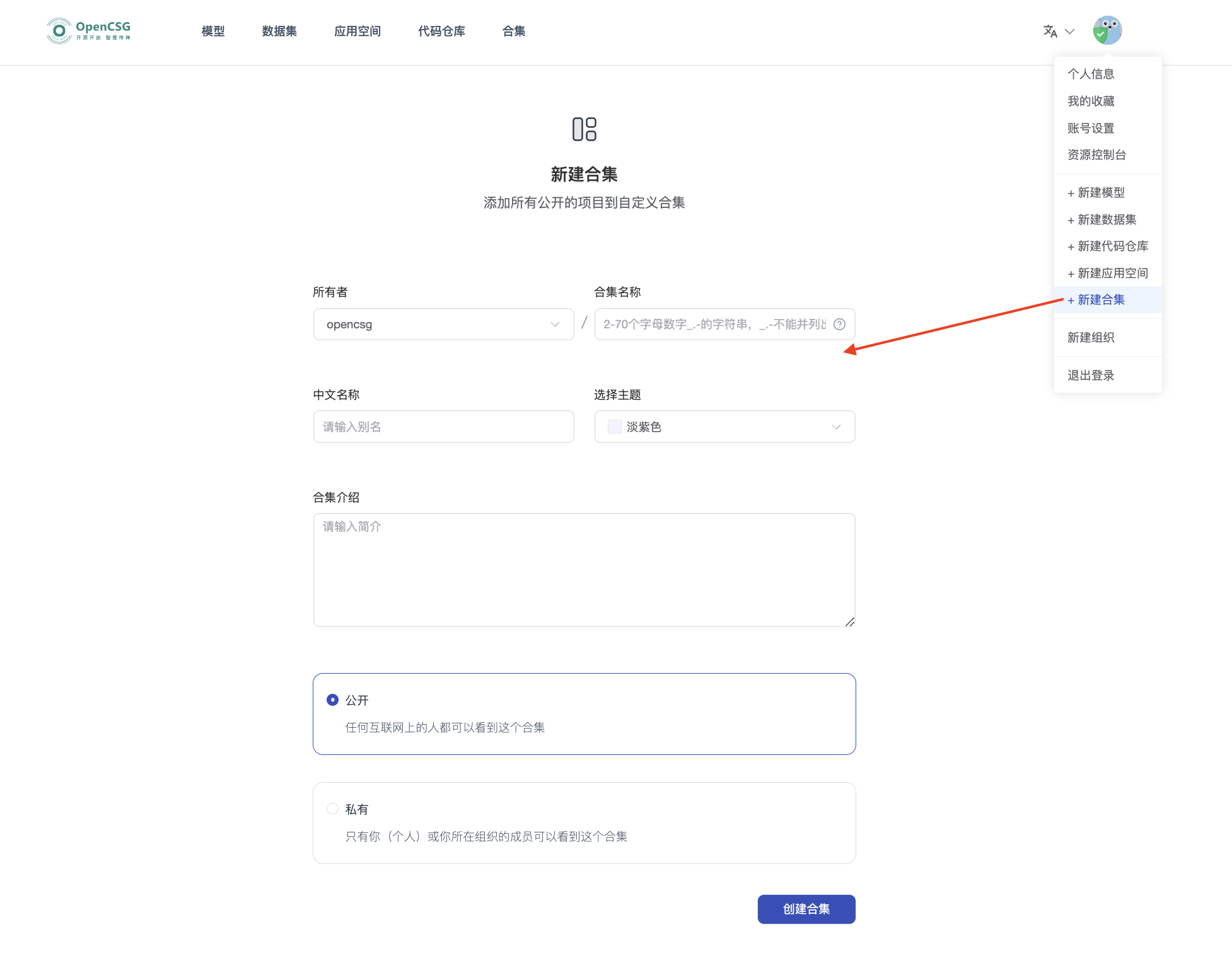The image size is (1232, 973).
Task: Click the collection grid icon above title
Action: 584,129
